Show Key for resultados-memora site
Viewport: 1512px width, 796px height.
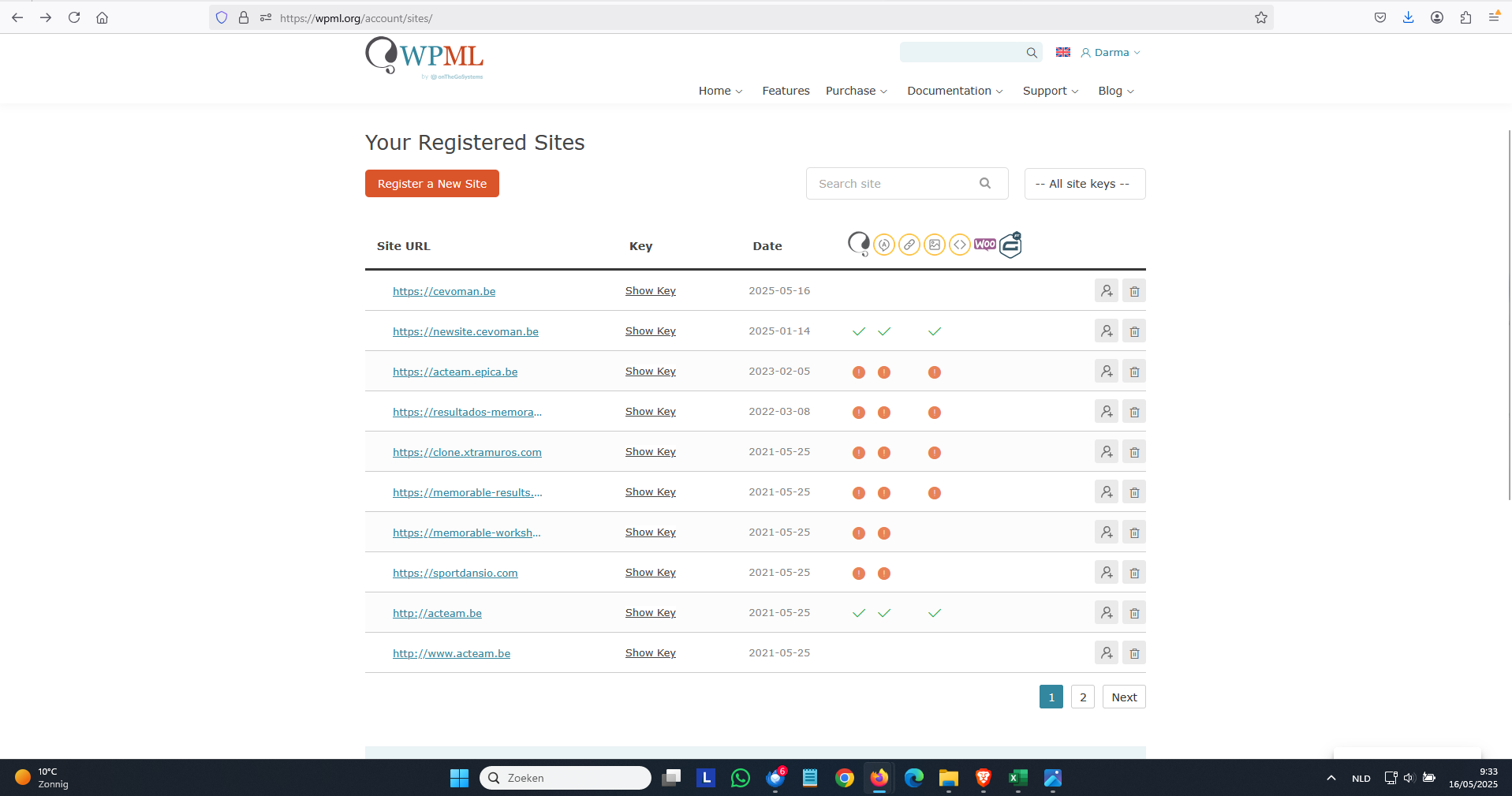pos(651,412)
